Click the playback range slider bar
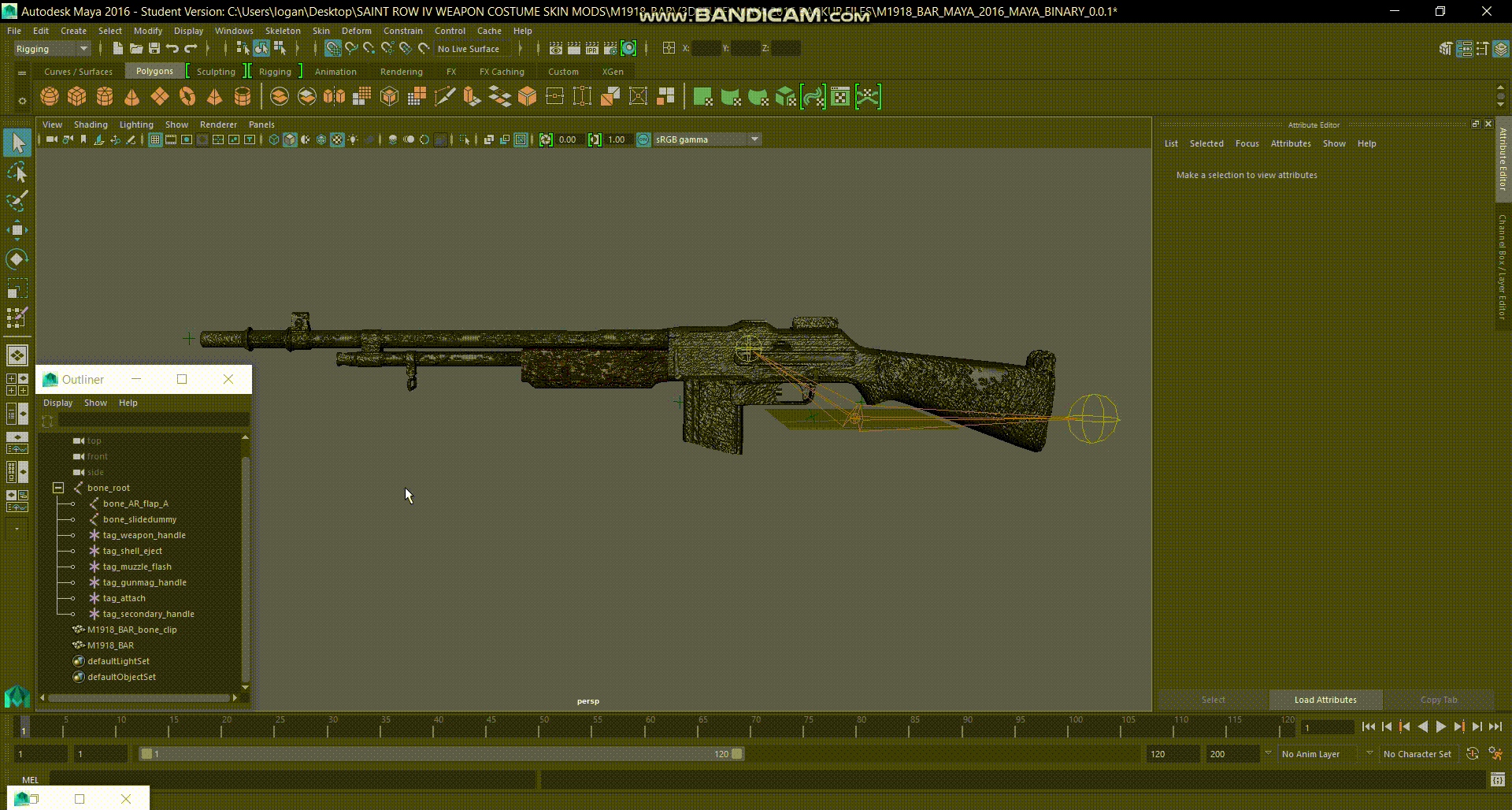 [x=441, y=754]
